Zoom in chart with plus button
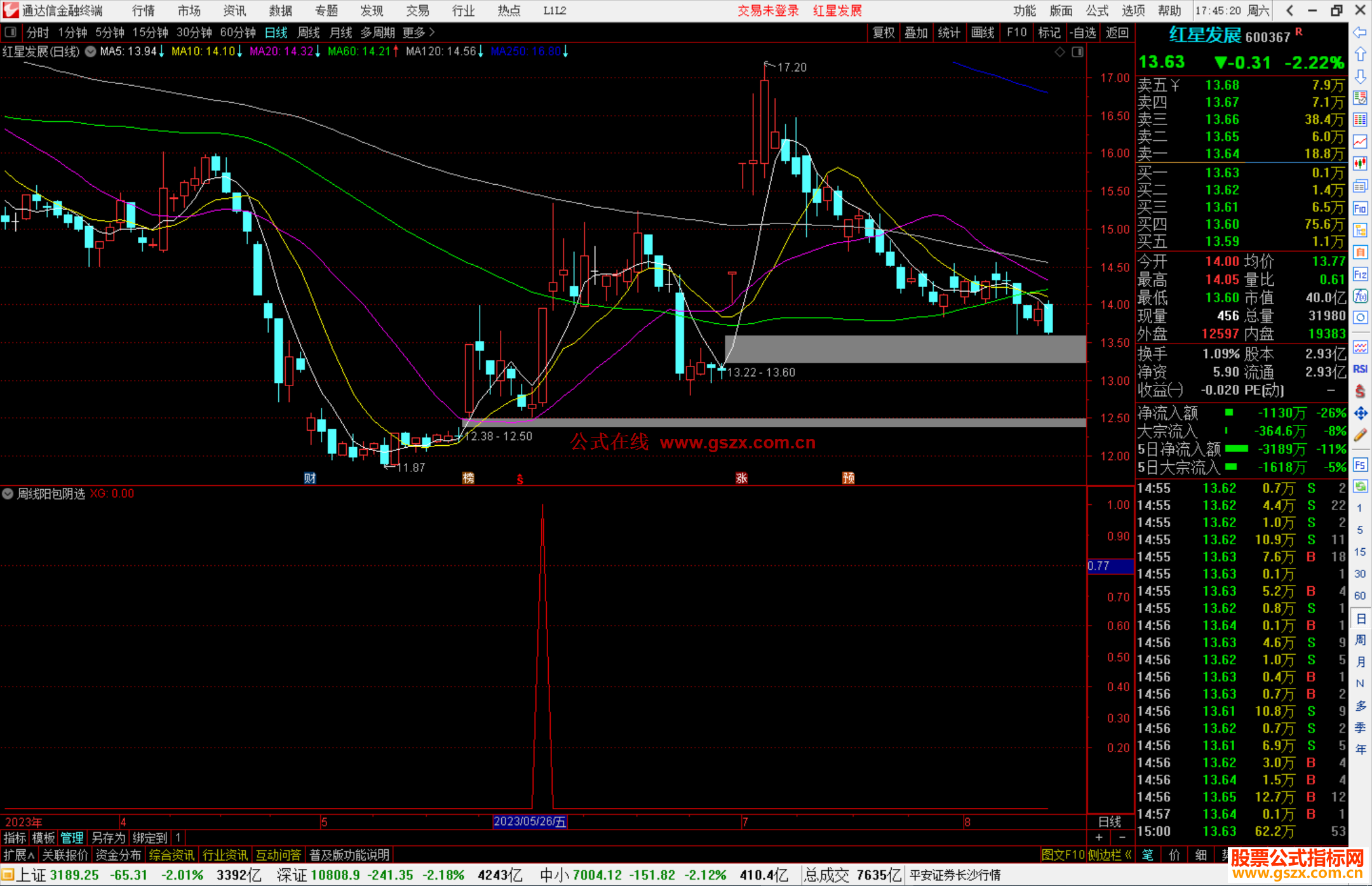The width and height of the screenshot is (1372, 886). (1099, 838)
